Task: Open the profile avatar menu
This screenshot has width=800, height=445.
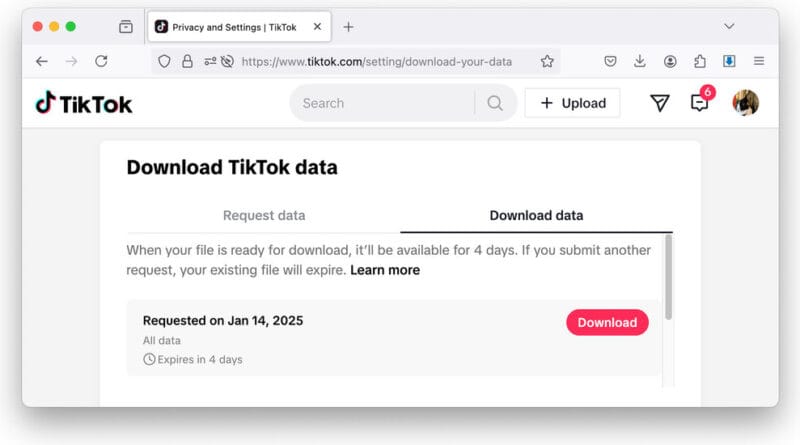Action: (745, 103)
